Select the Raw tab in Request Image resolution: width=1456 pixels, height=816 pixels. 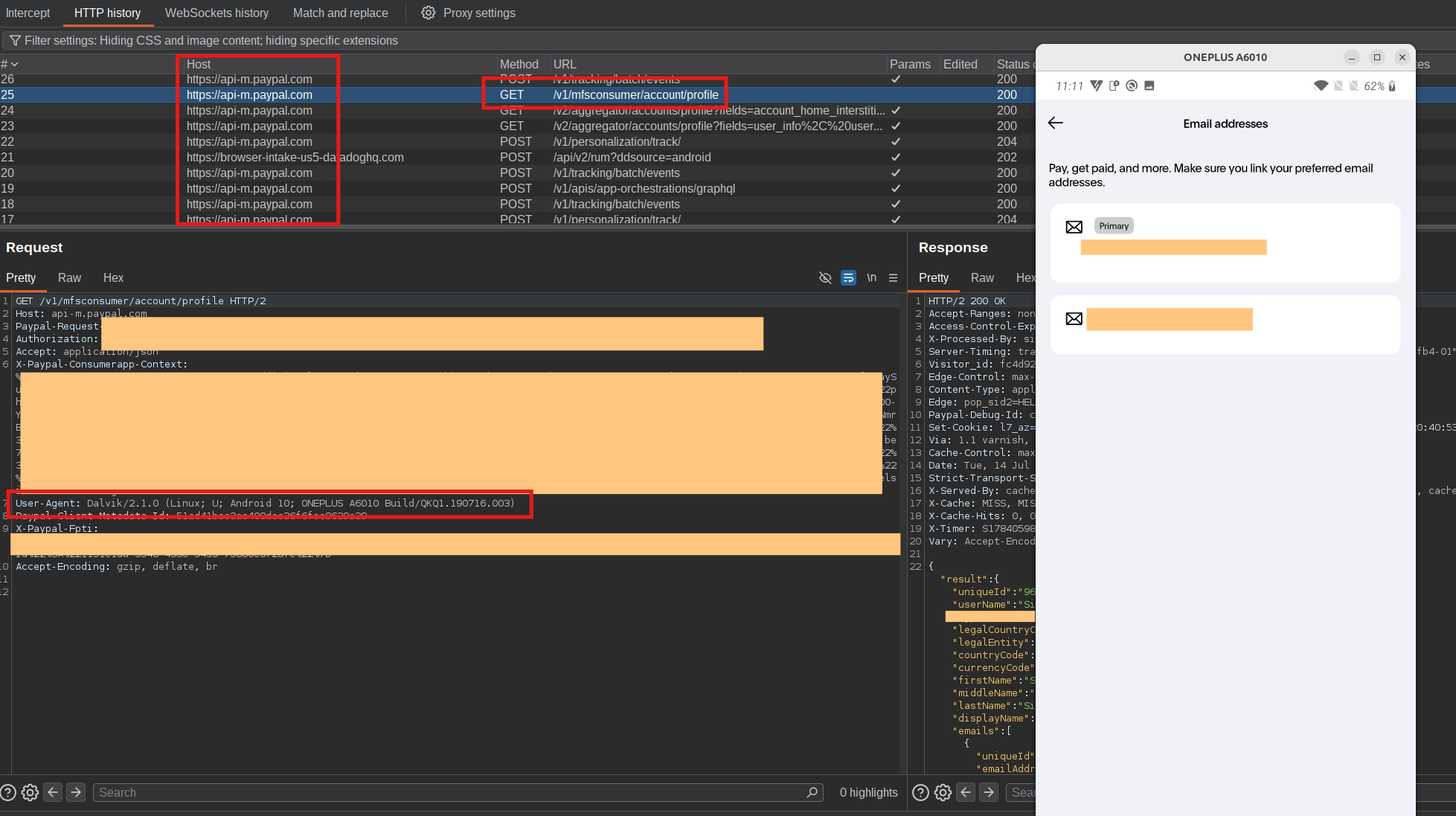click(69, 277)
